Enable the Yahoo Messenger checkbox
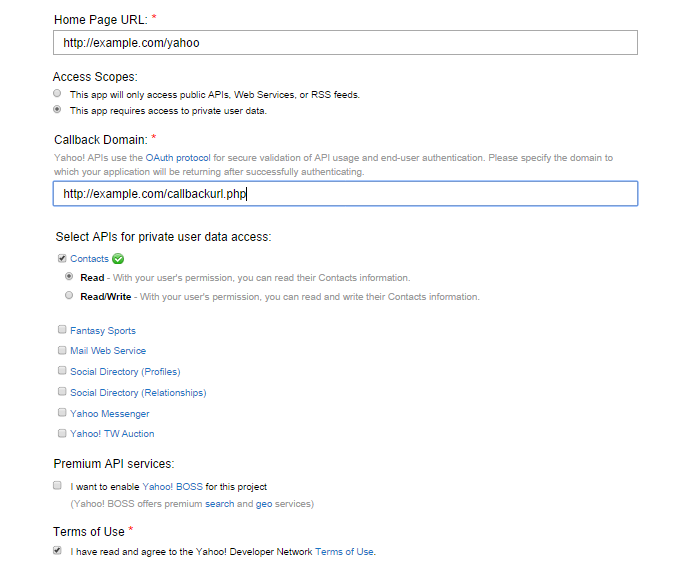Screen dimensions: 679x571 click(x=62, y=413)
